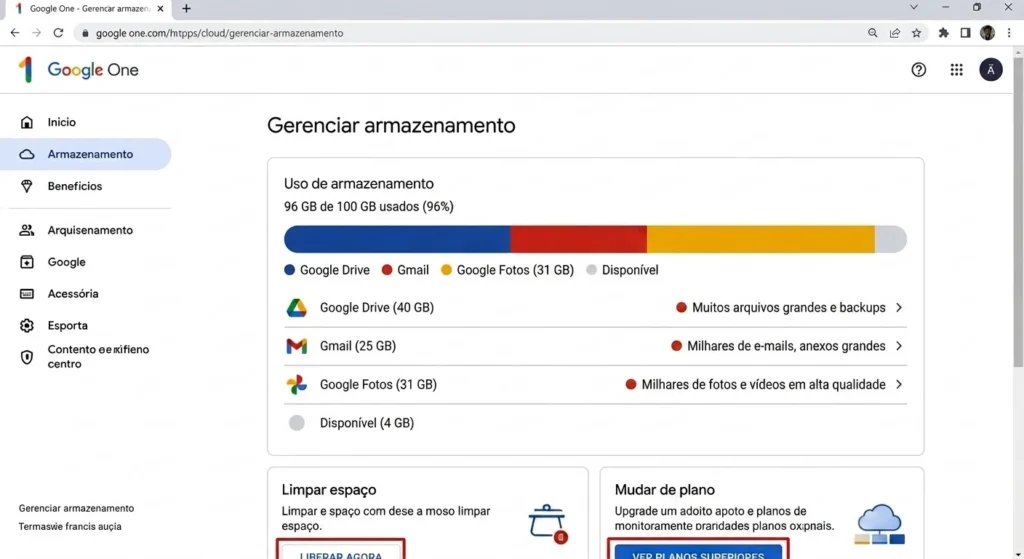1024x559 pixels.
Task: Click the browser address bar URL
Action: pyautogui.click(x=219, y=33)
